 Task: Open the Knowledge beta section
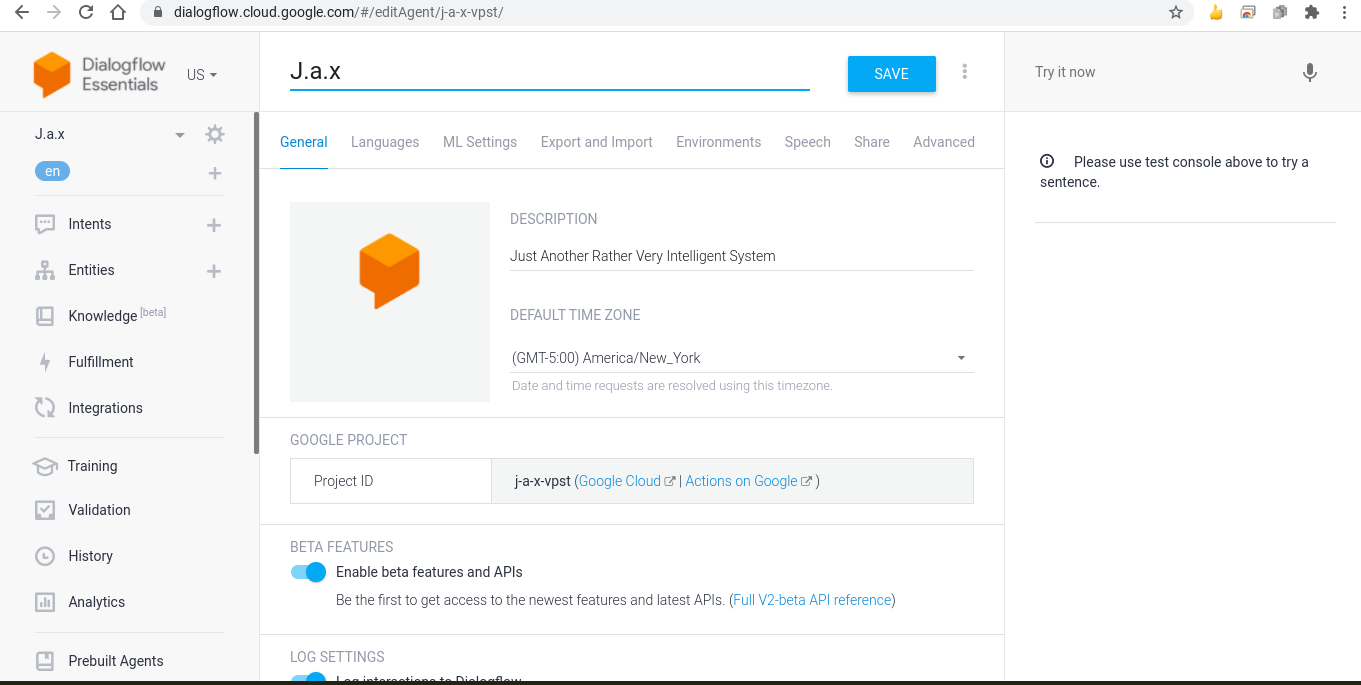(100, 316)
